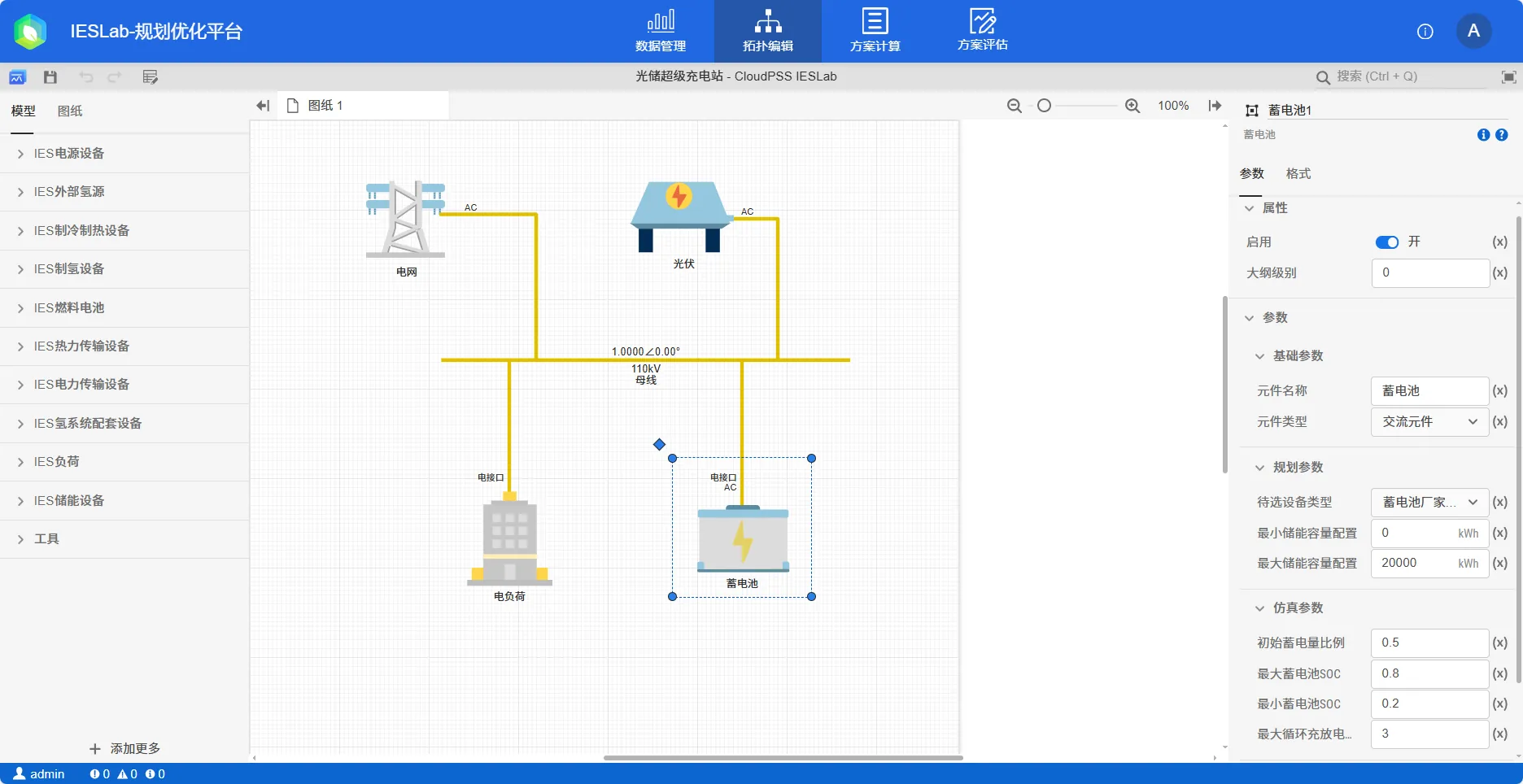The height and width of the screenshot is (784, 1523).
Task: Collapse the 仿真参数 section
Action: tap(1260, 608)
